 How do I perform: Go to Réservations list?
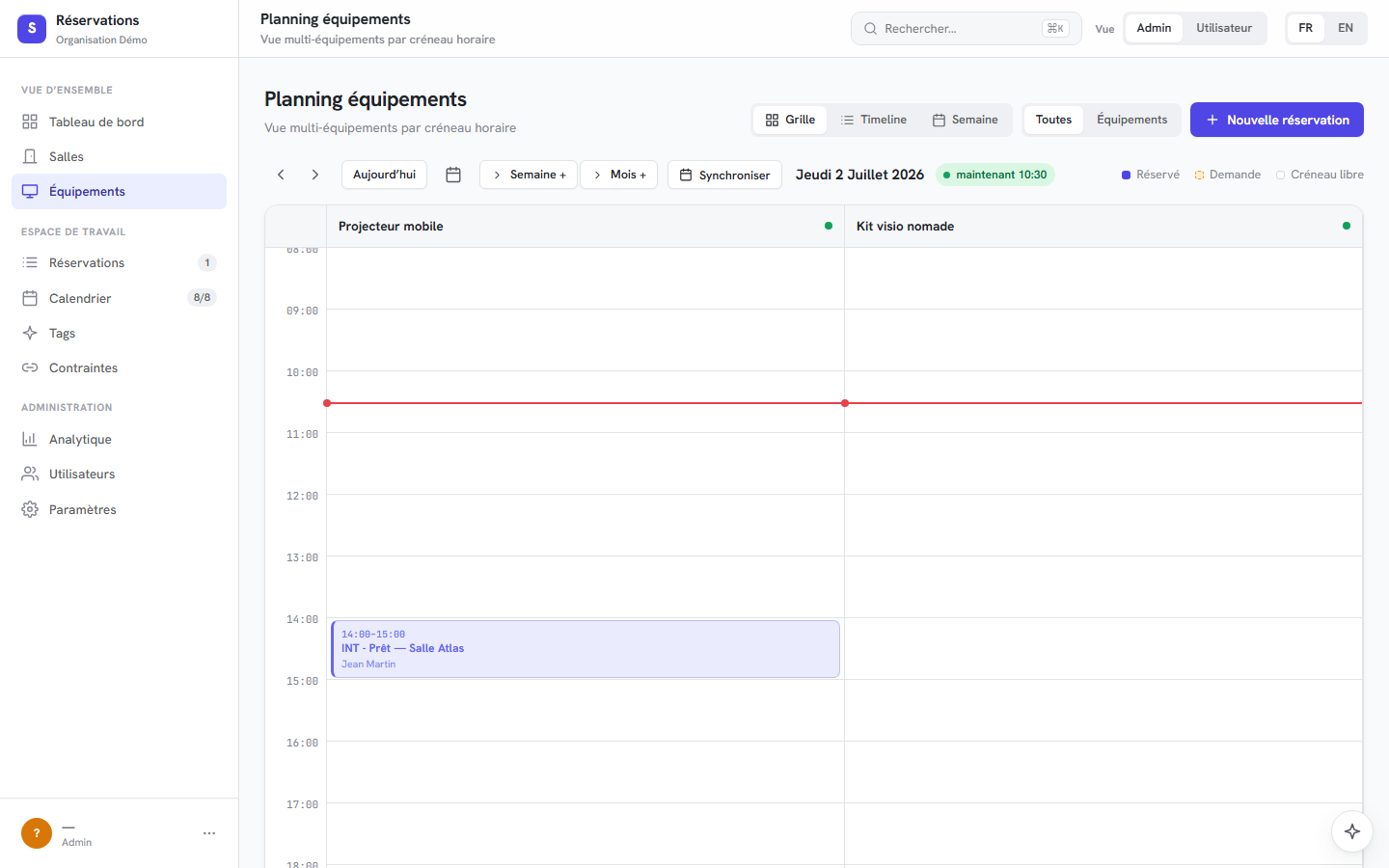point(119,262)
